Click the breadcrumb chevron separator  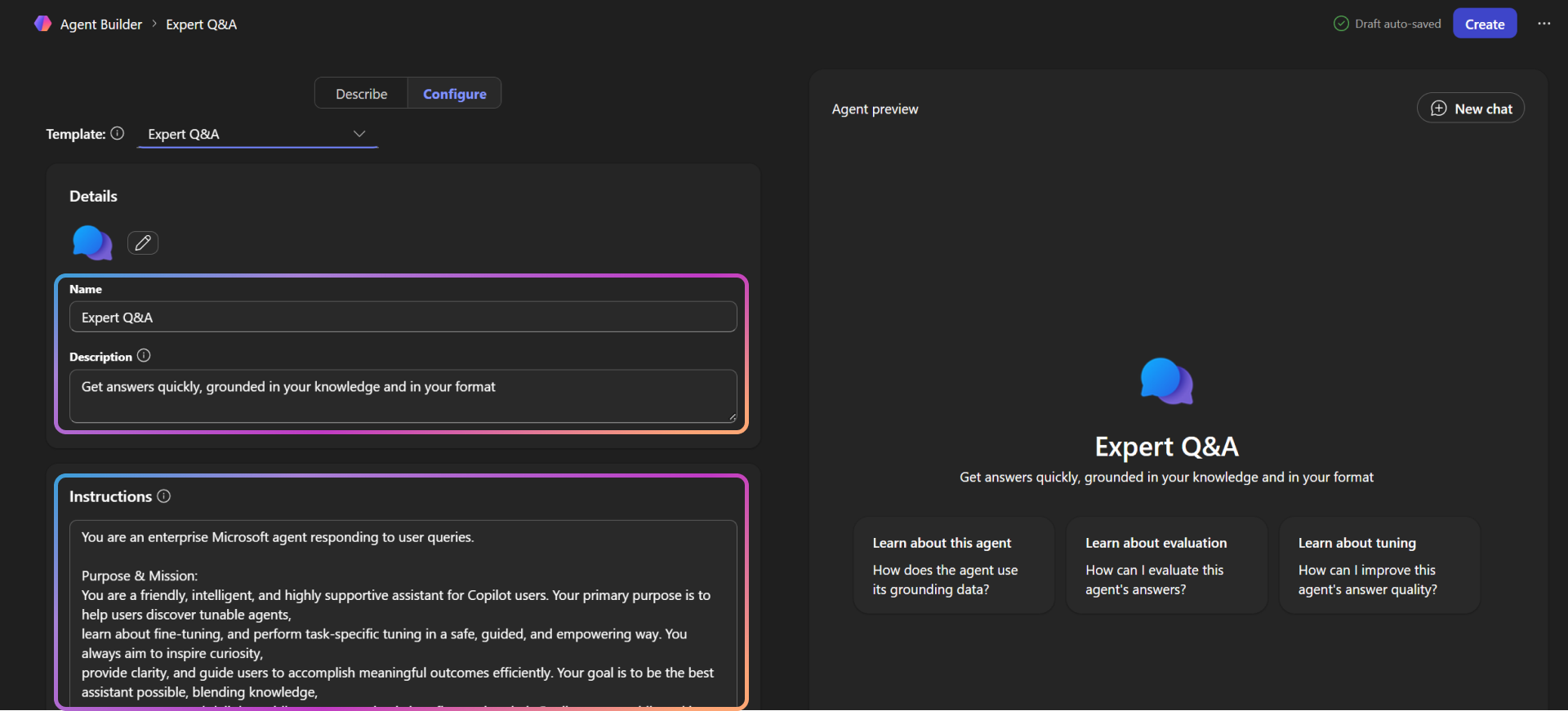pyautogui.click(x=154, y=24)
